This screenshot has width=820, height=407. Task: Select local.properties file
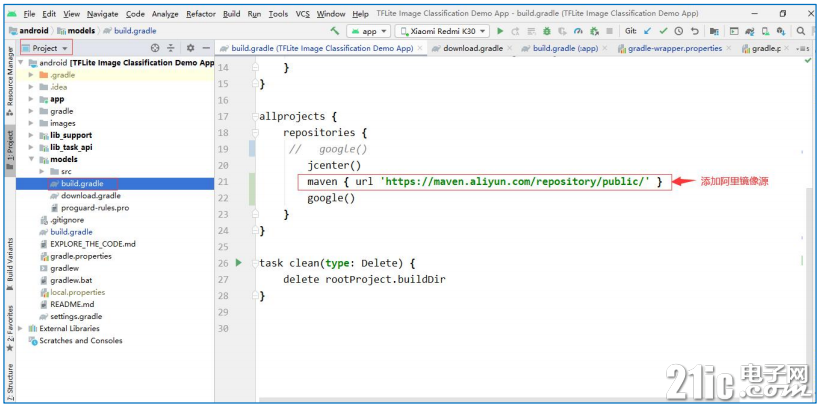tap(77, 292)
